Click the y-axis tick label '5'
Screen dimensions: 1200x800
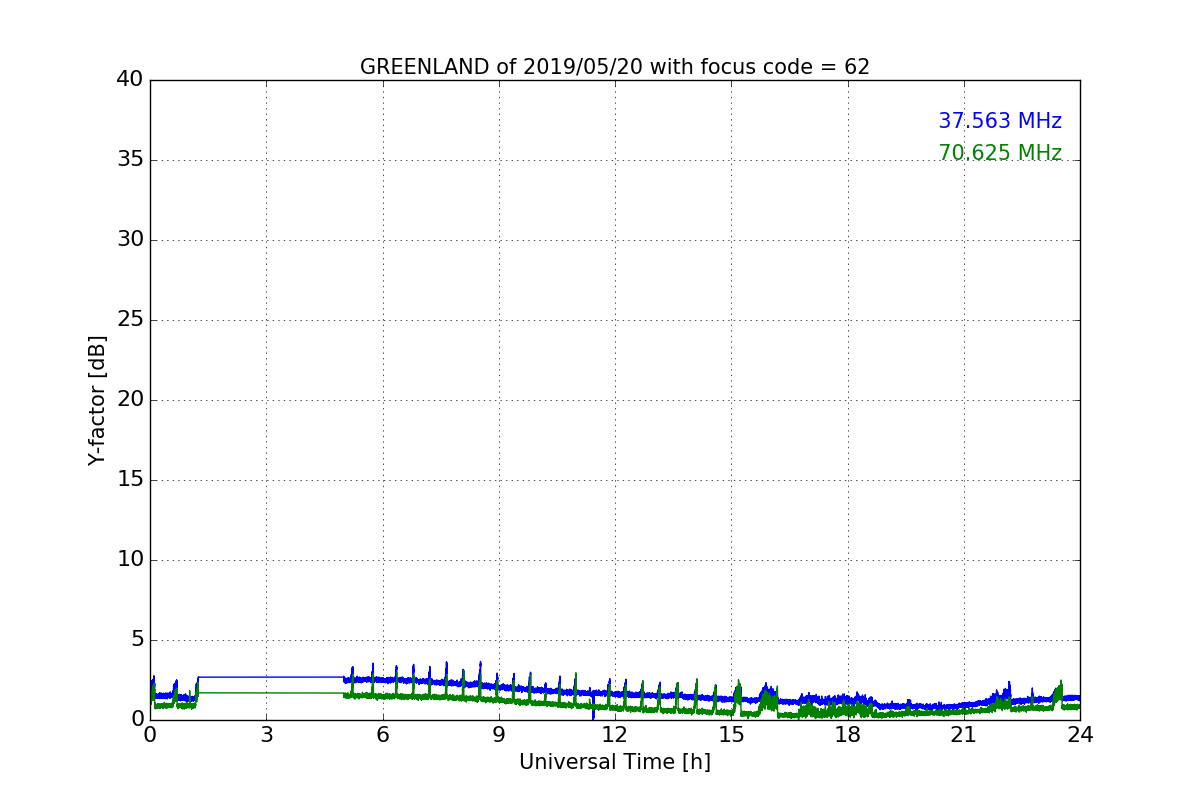click(x=137, y=640)
